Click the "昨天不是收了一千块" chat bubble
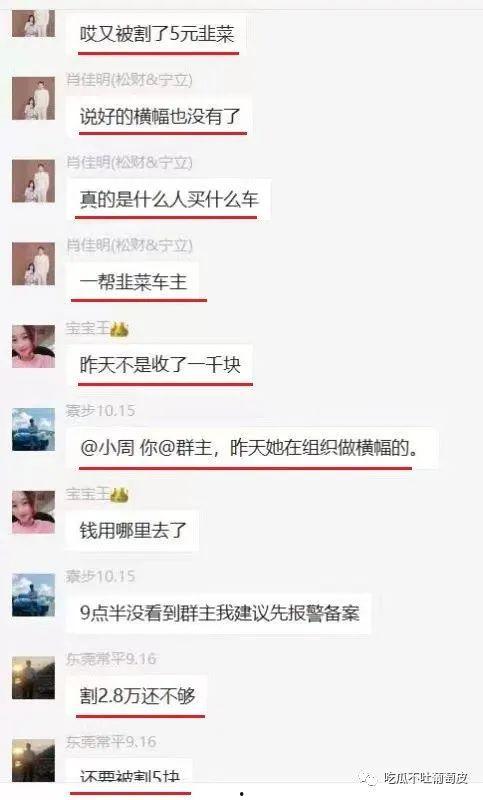 coord(160,365)
